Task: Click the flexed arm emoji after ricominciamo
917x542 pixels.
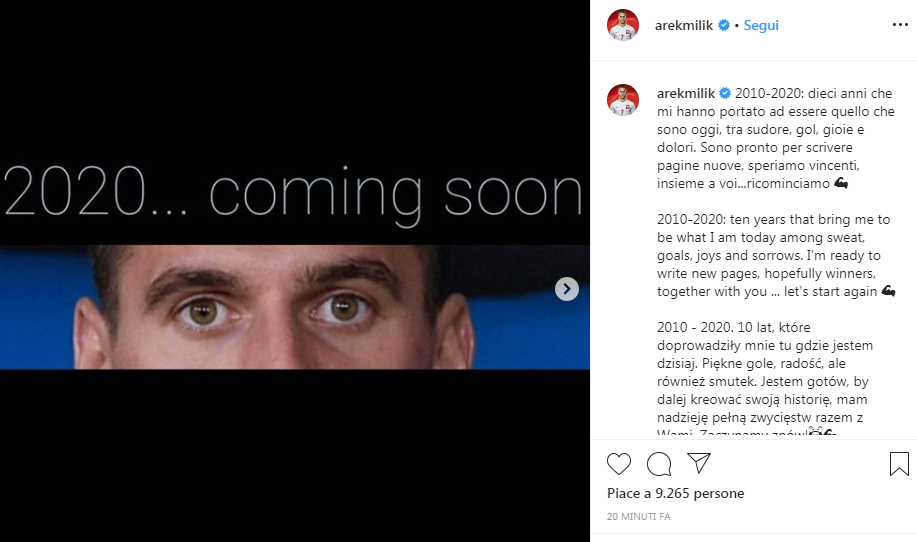Action: (x=841, y=184)
